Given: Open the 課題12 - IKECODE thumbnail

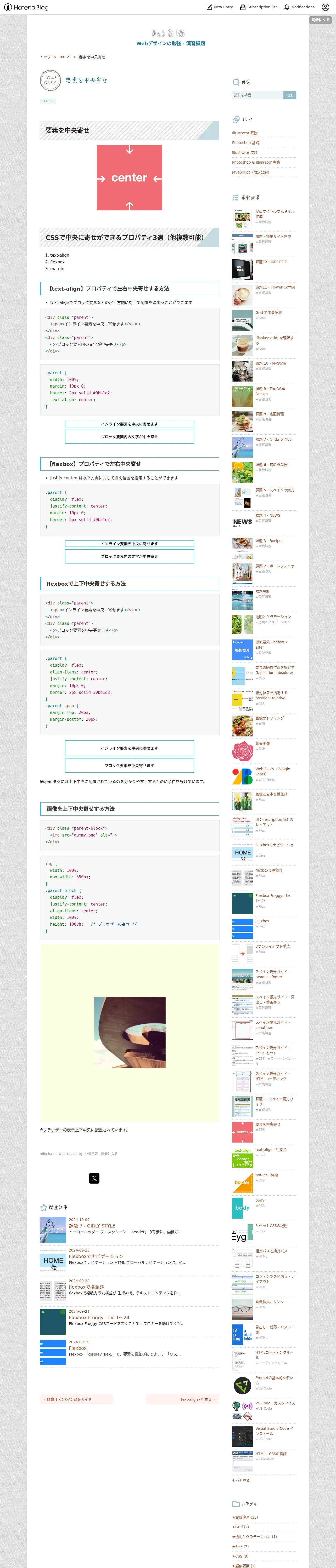Looking at the screenshot, I should click(x=242, y=270).
